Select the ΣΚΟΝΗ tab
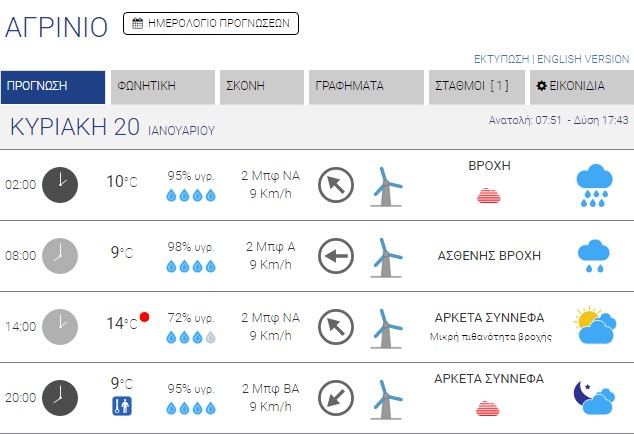634x434 pixels. click(262, 87)
